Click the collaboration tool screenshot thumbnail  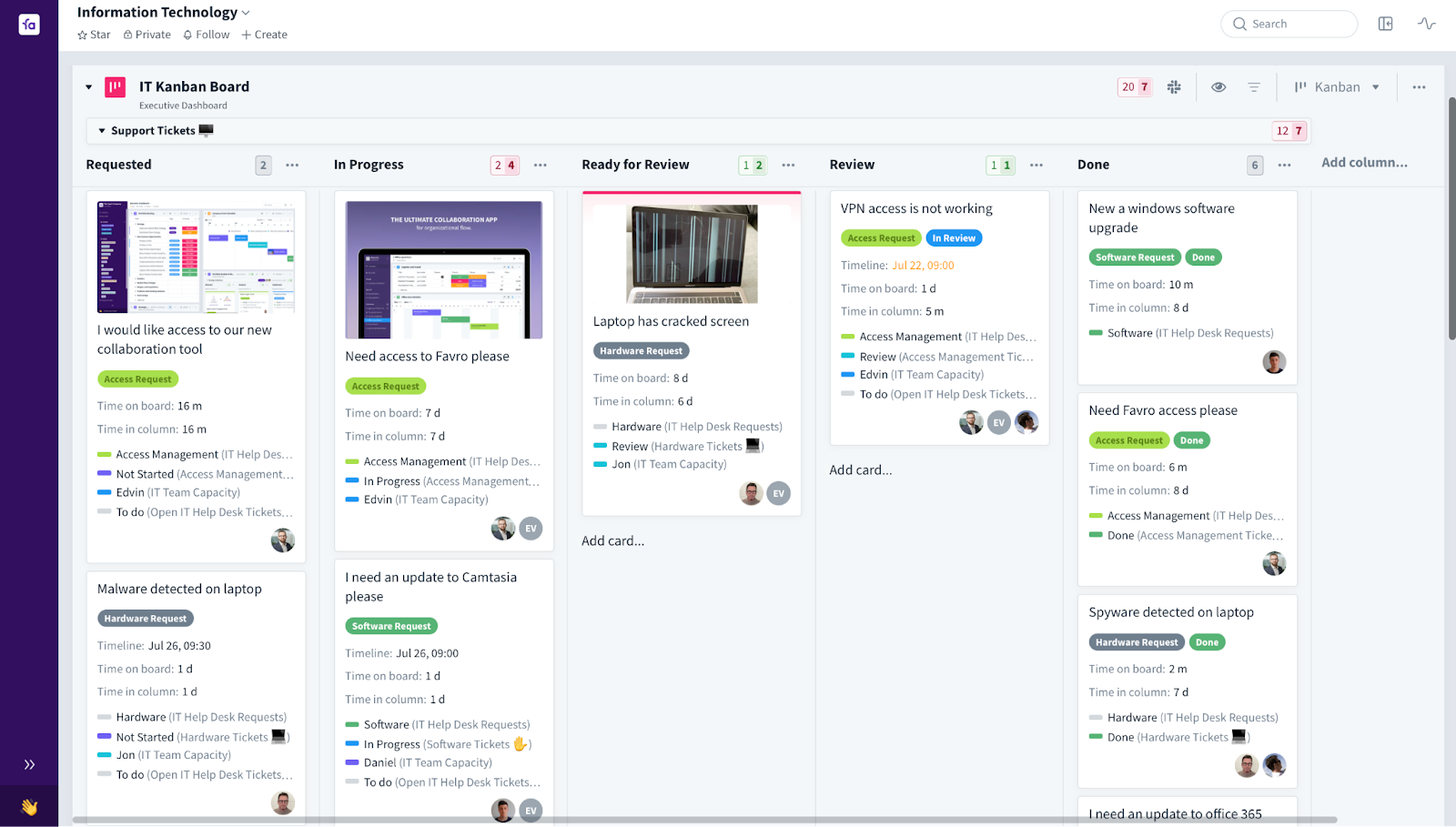[197, 257]
